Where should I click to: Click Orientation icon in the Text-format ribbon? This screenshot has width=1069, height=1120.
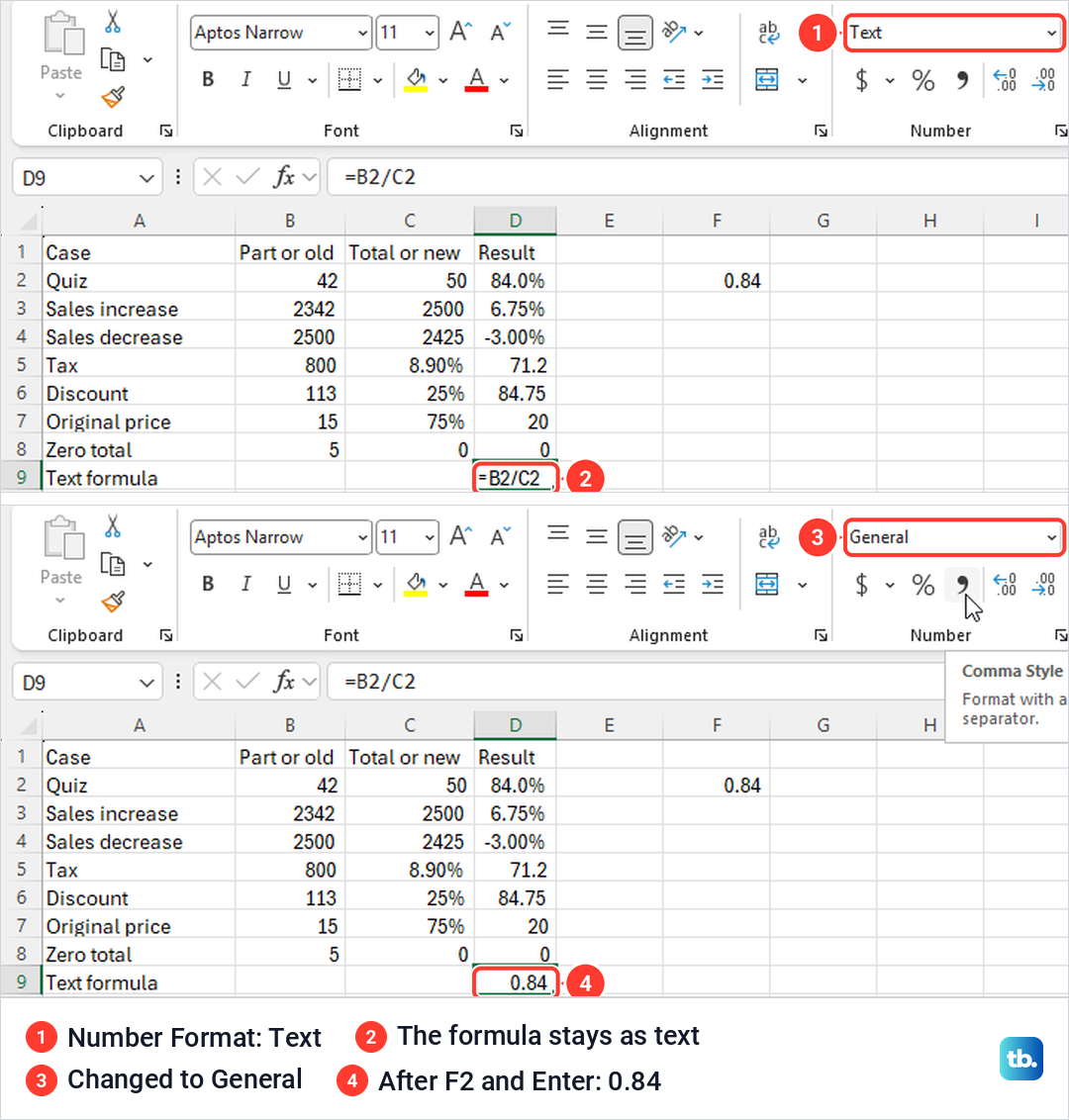click(674, 32)
